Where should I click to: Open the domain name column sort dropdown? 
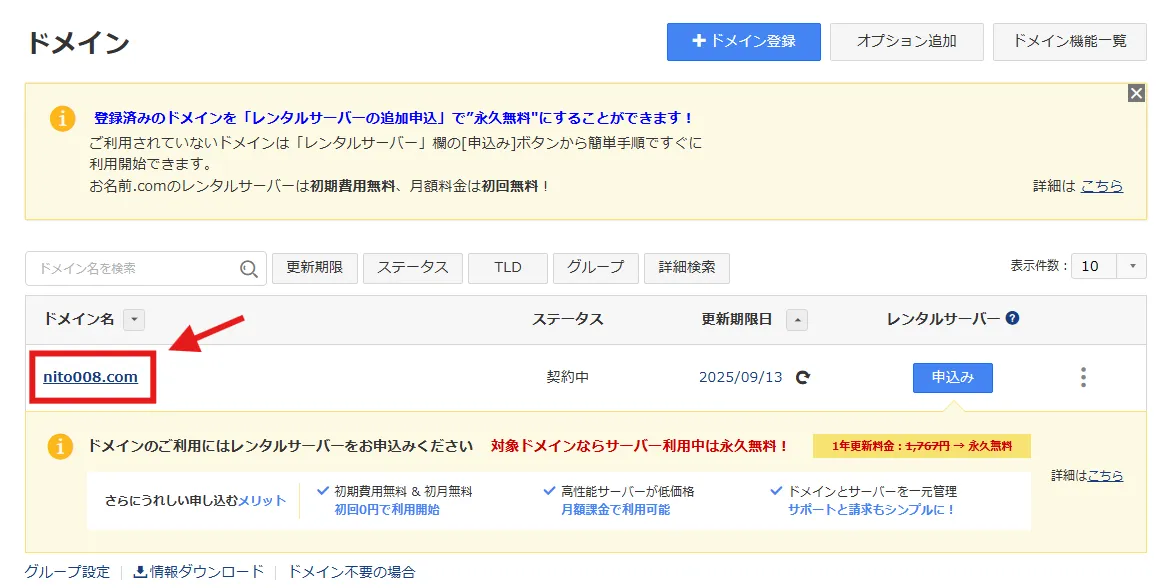[x=134, y=320]
